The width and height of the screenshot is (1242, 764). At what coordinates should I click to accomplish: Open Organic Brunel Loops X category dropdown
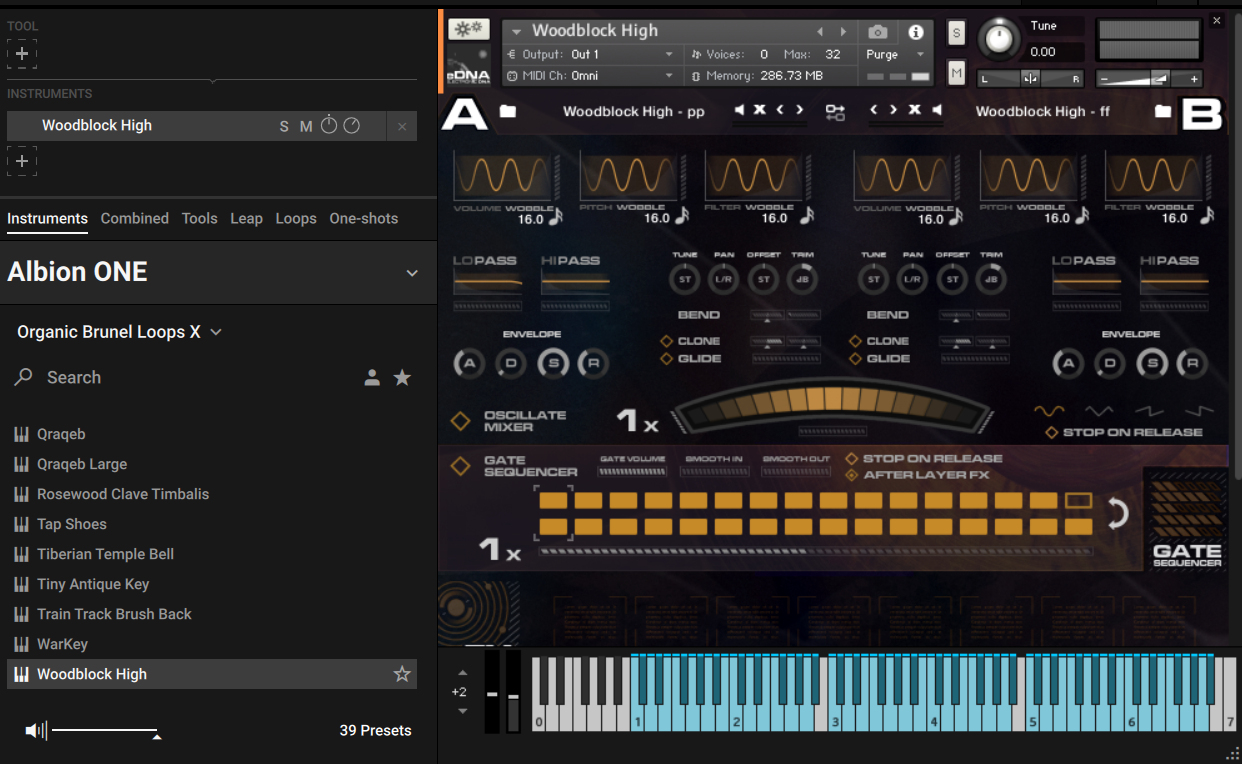click(x=119, y=332)
